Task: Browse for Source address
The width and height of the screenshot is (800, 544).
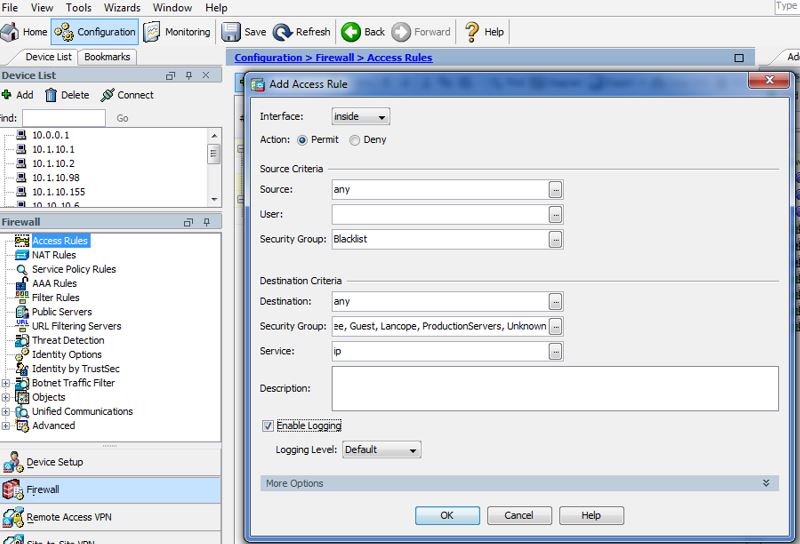Action: [556, 189]
